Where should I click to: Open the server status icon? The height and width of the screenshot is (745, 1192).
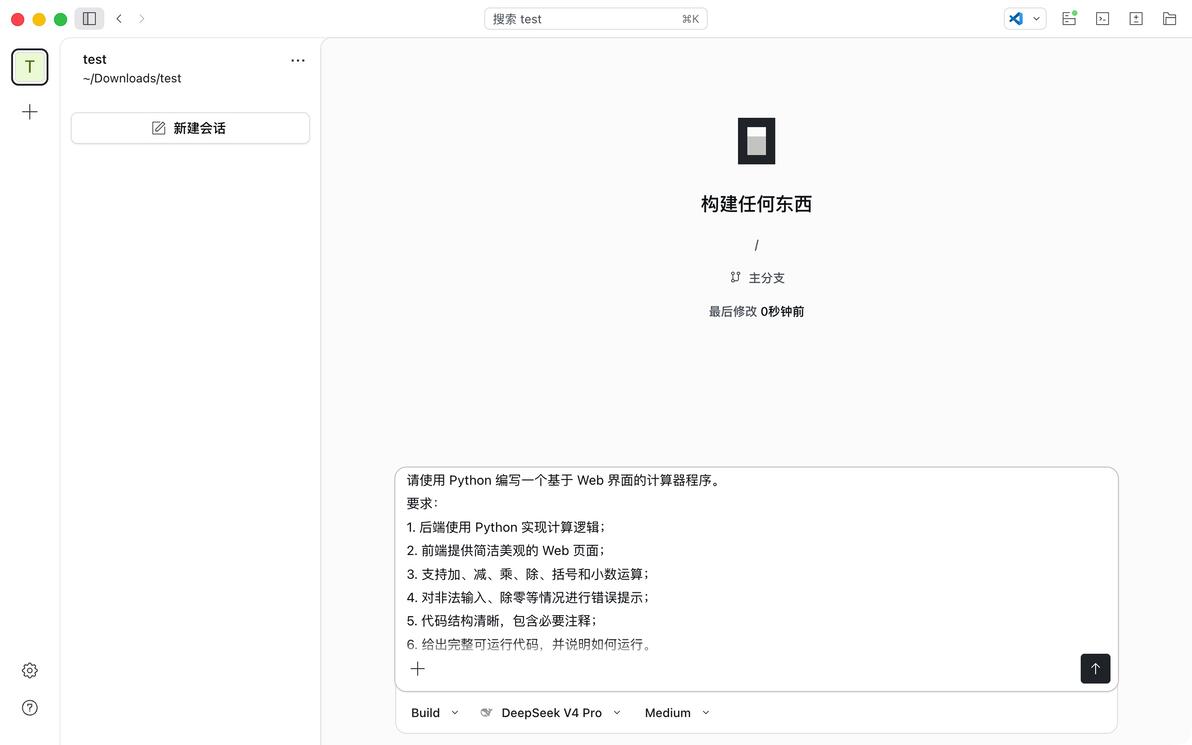coord(1069,19)
